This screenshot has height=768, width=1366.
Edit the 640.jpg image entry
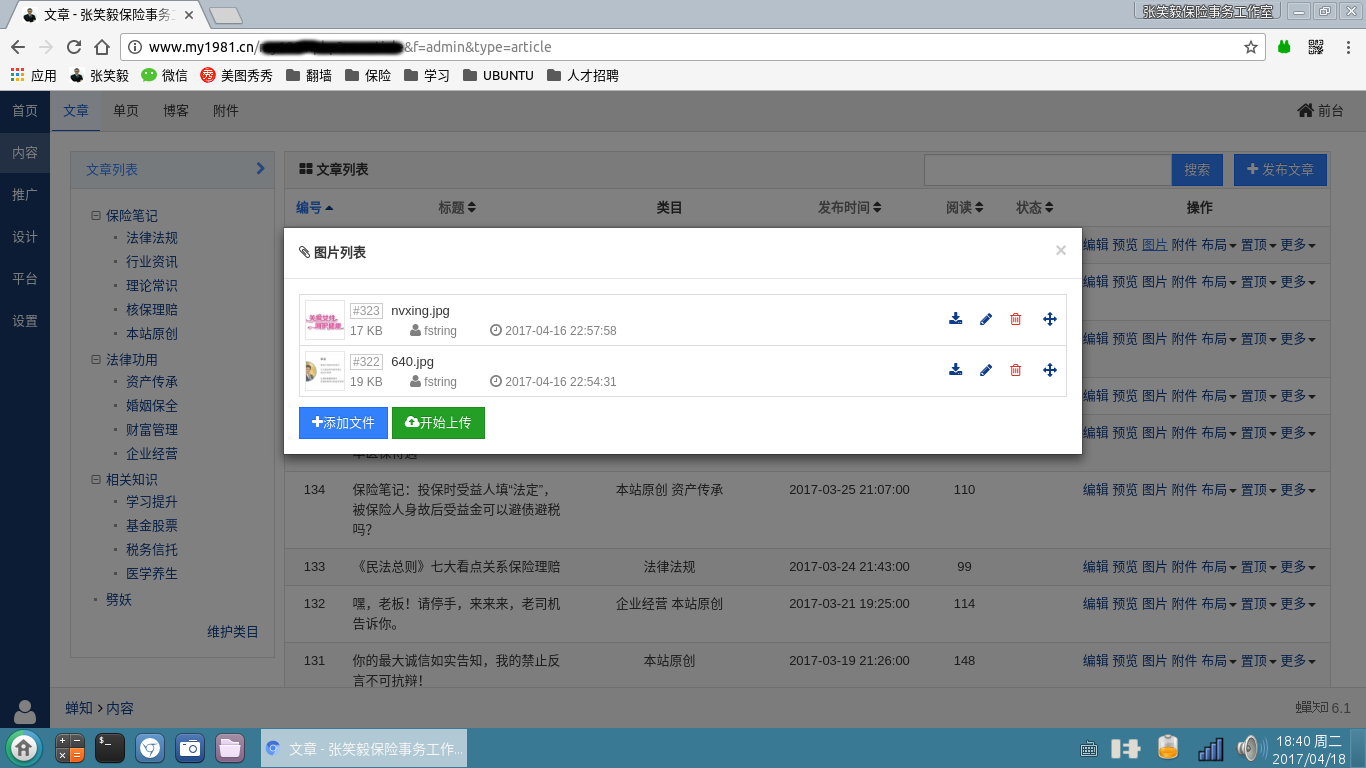[986, 370]
